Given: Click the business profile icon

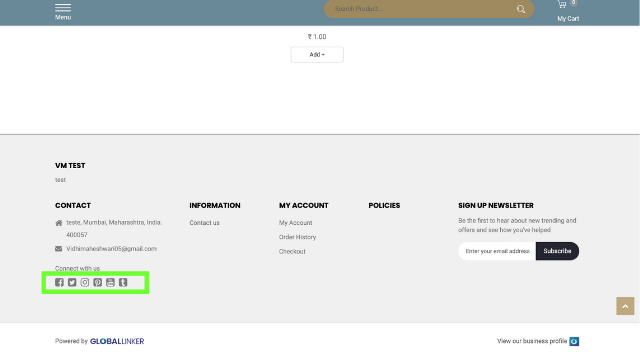Looking at the screenshot, I should (574, 341).
